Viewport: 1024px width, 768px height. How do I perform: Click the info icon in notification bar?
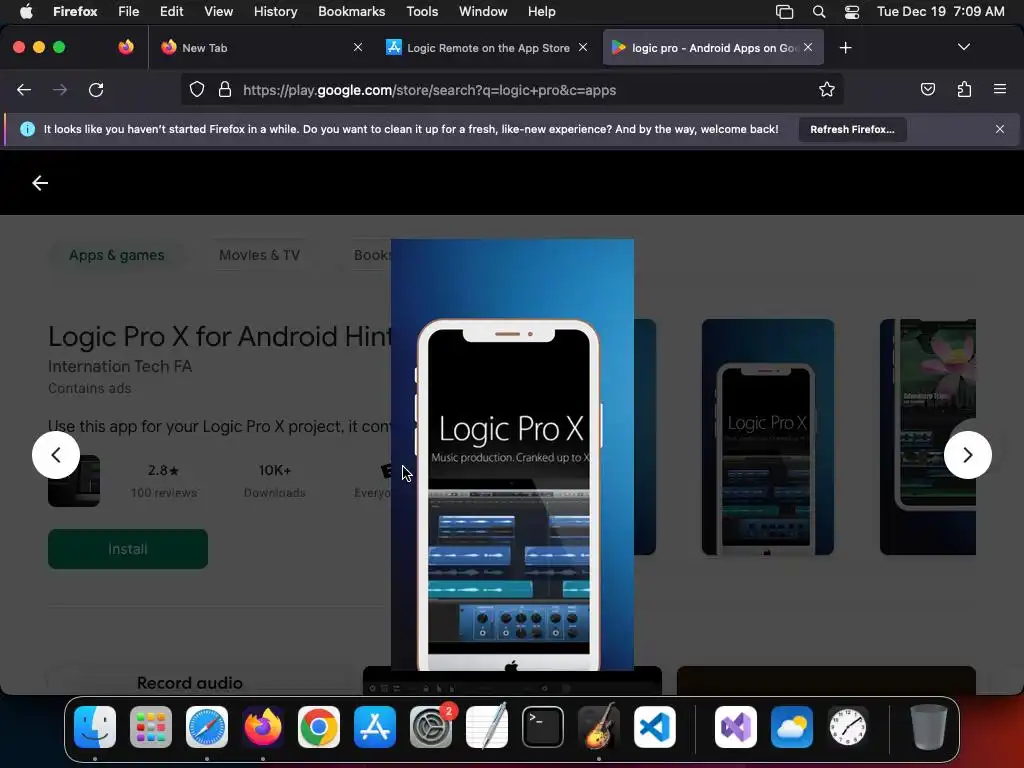(x=27, y=129)
